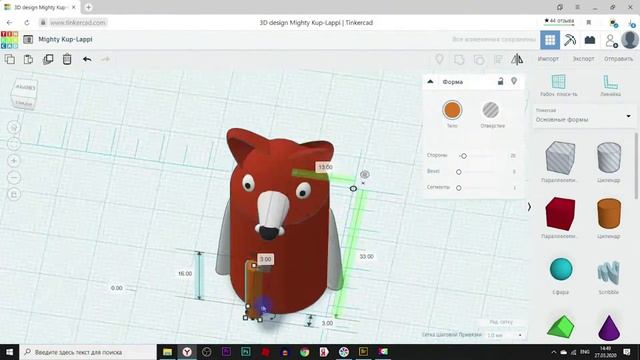Click the Send To button
This screenshot has width=640, height=360.
pos(618,59)
